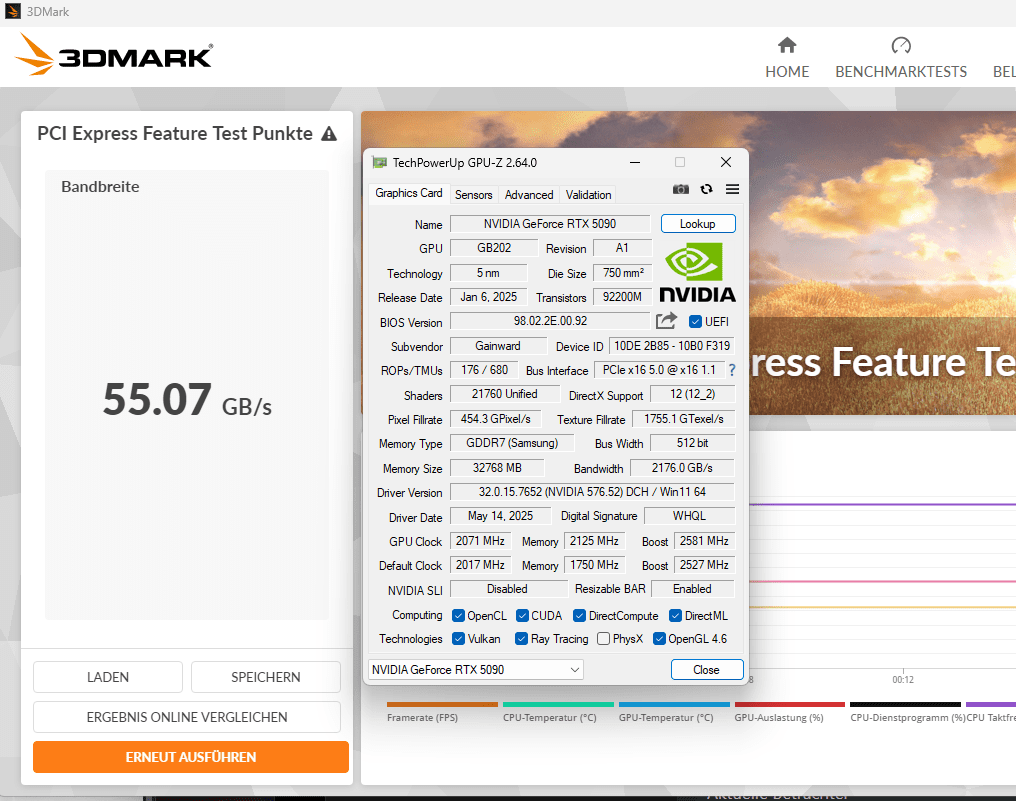This screenshot has width=1016, height=801.
Task: Switch to the Validation tab
Action: point(588,194)
